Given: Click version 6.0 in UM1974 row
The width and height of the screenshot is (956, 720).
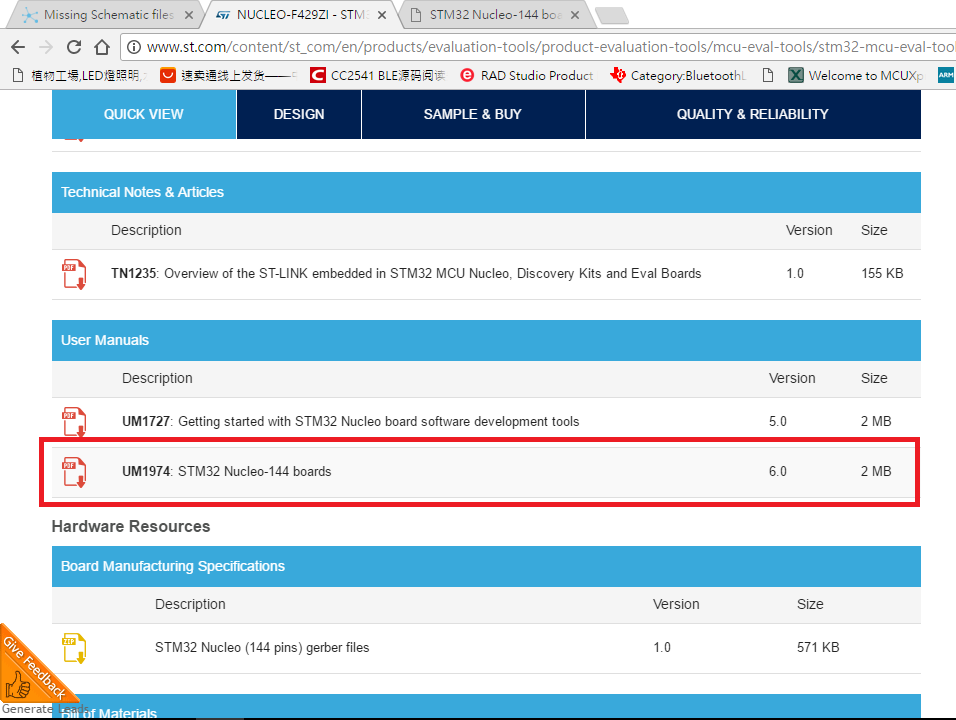Looking at the screenshot, I should click(x=778, y=471).
